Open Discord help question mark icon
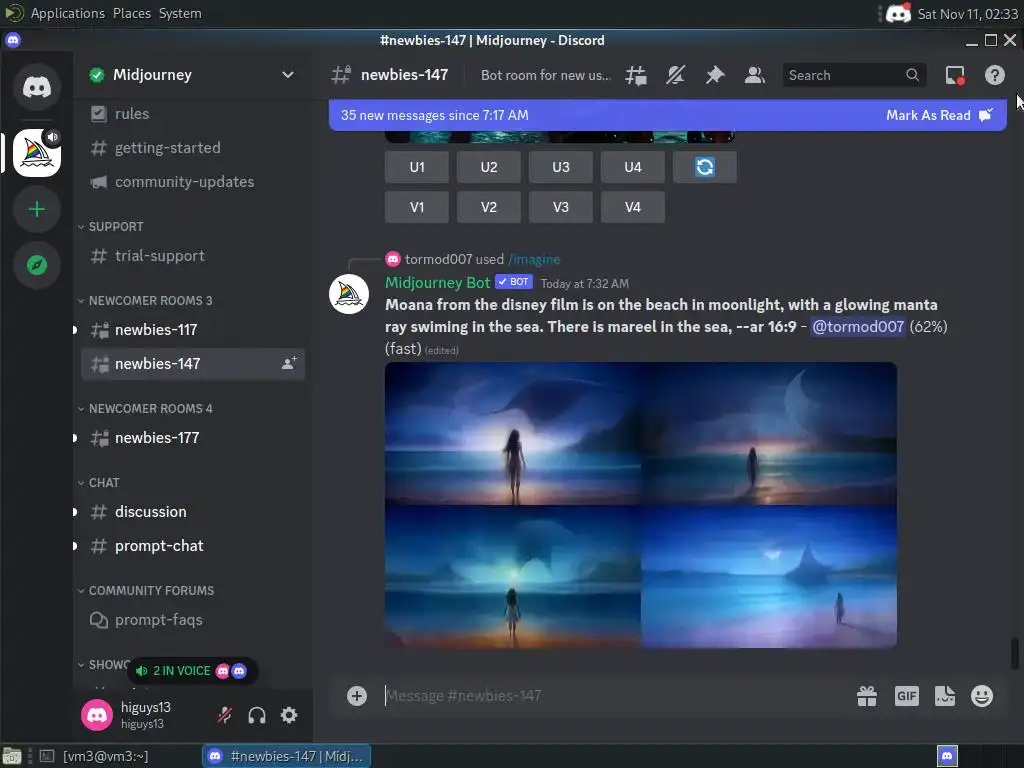This screenshot has height=768, width=1024. coord(995,75)
